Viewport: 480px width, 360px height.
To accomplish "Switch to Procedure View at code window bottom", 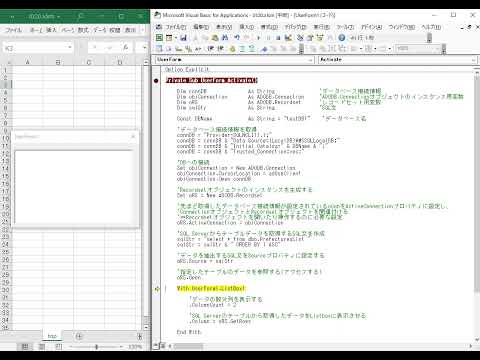I will (x=155, y=346).
